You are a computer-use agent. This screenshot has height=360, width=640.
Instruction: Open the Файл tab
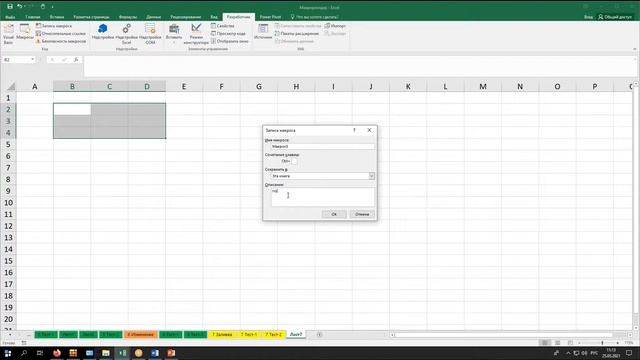[x=10, y=17]
